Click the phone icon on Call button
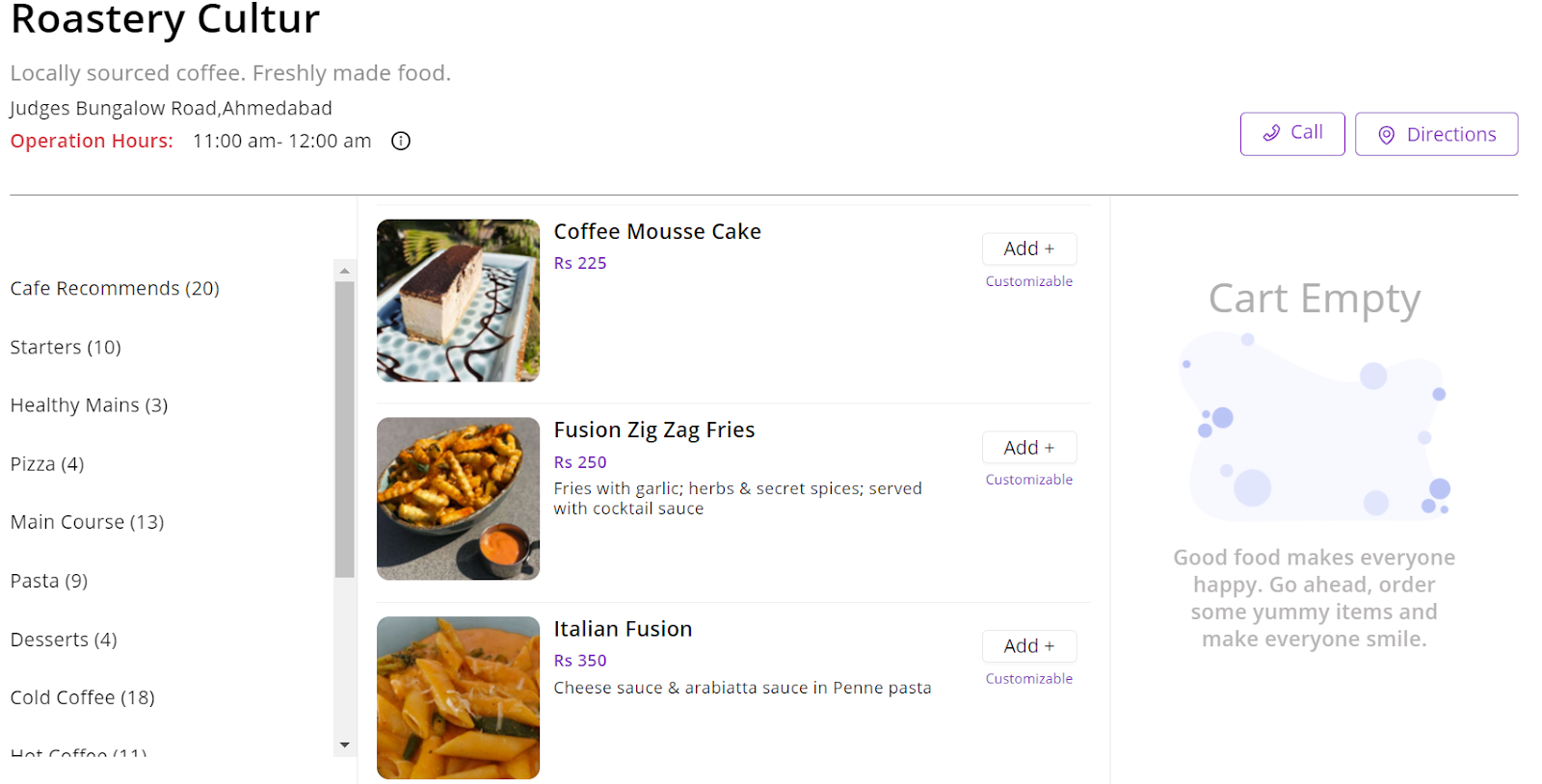 tap(1272, 133)
